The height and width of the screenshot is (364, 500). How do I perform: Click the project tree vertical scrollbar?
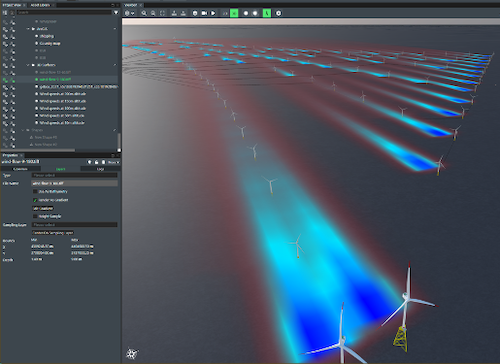119,142
